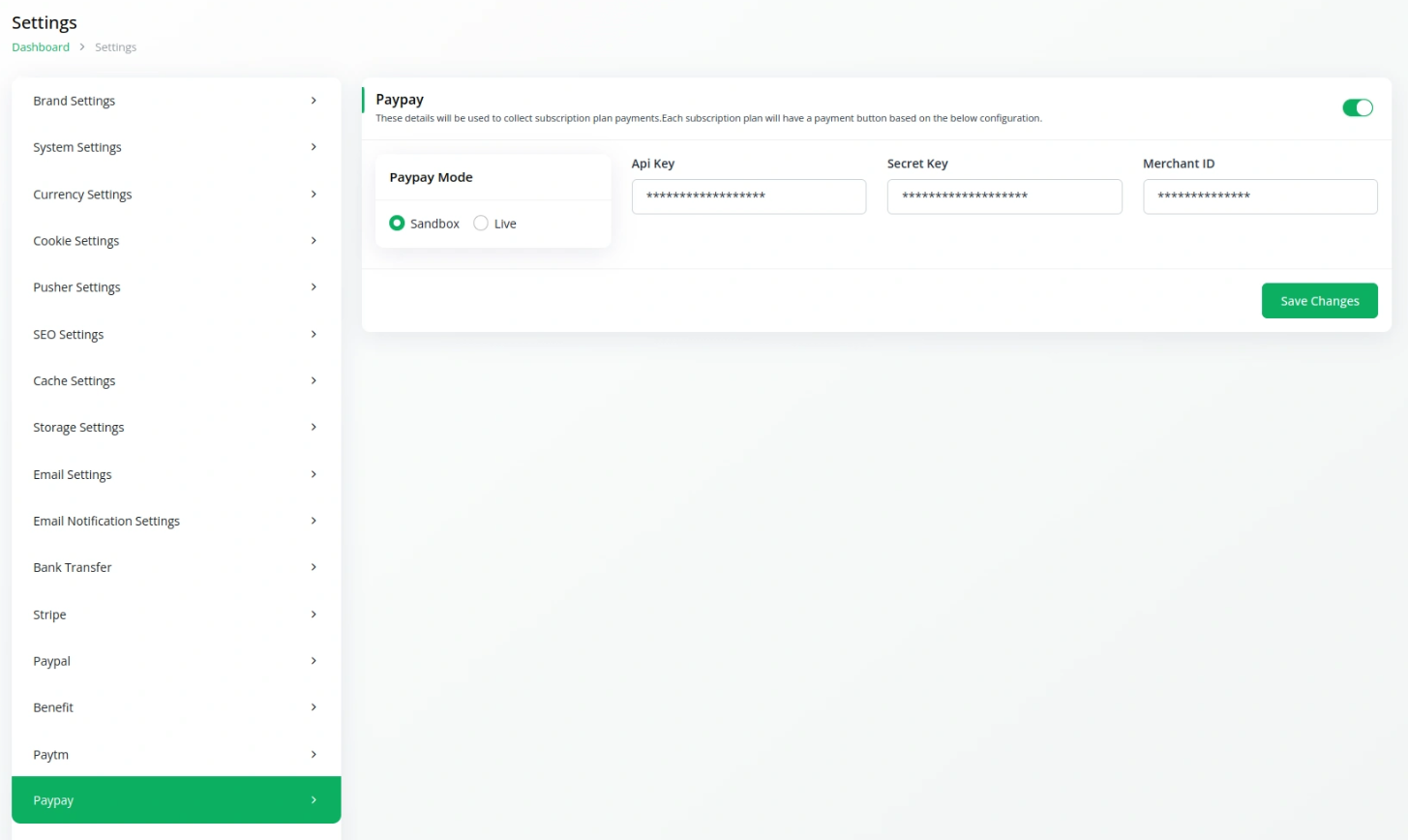Screen dimensions: 1408x840
Task: Open Cache Settings section
Action: [176, 381]
